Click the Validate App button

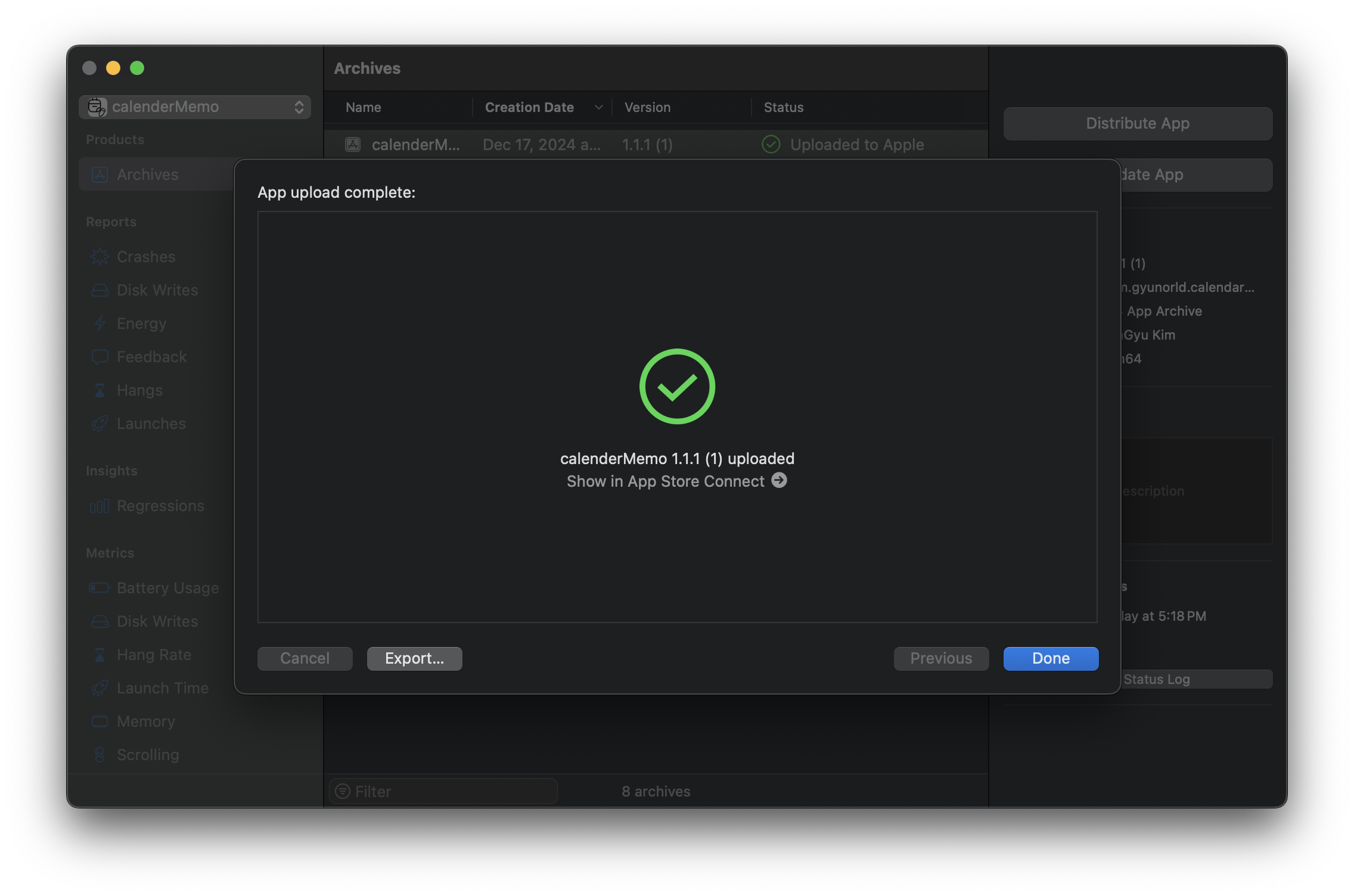click(x=1197, y=175)
